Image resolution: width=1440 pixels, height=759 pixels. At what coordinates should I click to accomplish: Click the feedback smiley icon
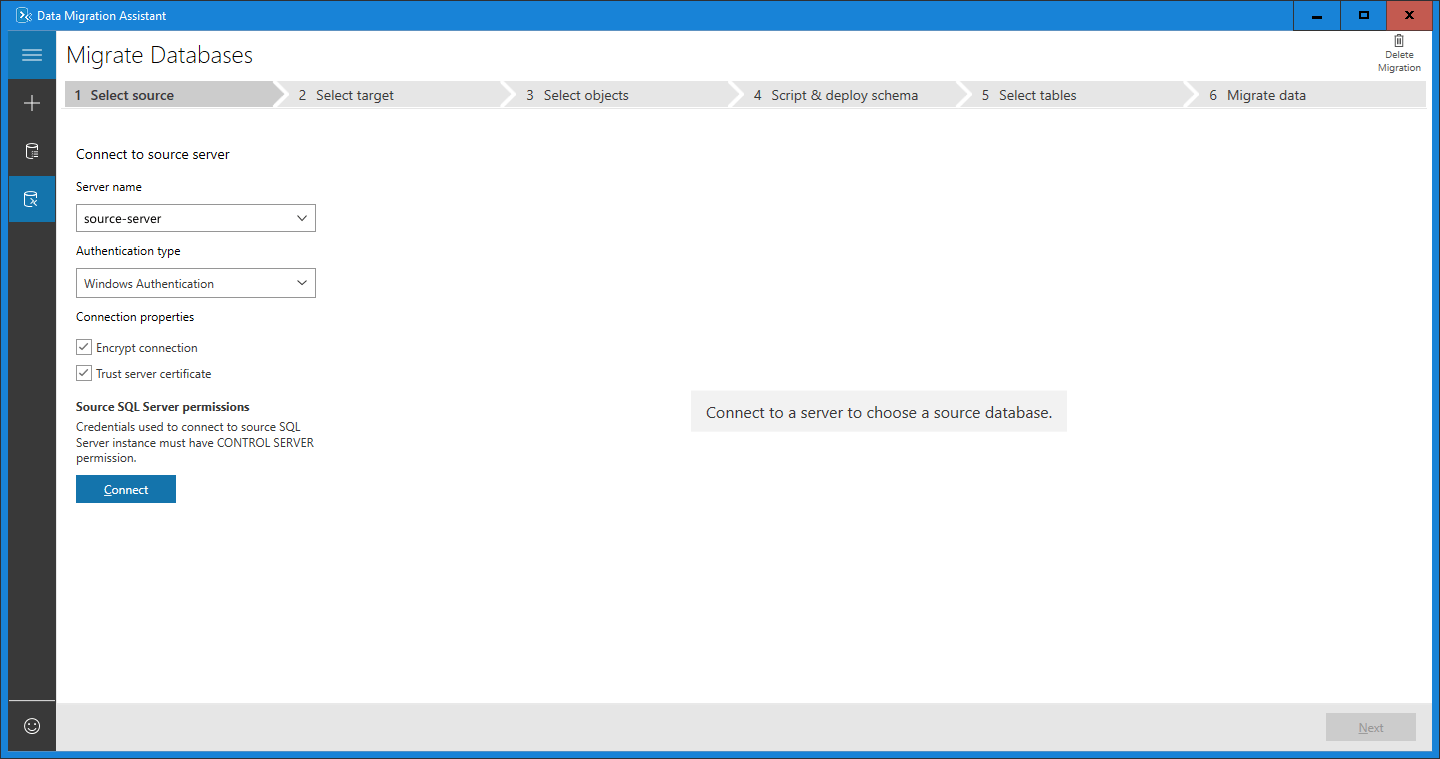pyautogui.click(x=32, y=726)
